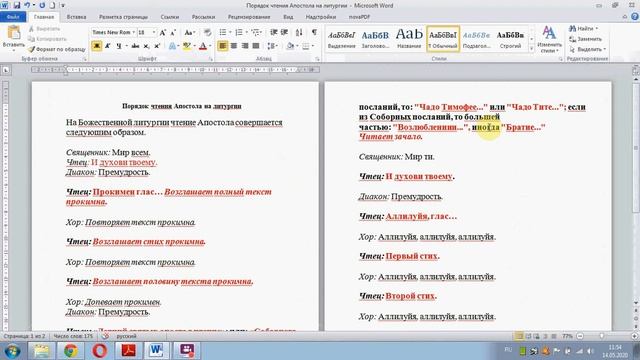Open the font size dropdown showing 18
640x360 pixels.
[154, 32]
